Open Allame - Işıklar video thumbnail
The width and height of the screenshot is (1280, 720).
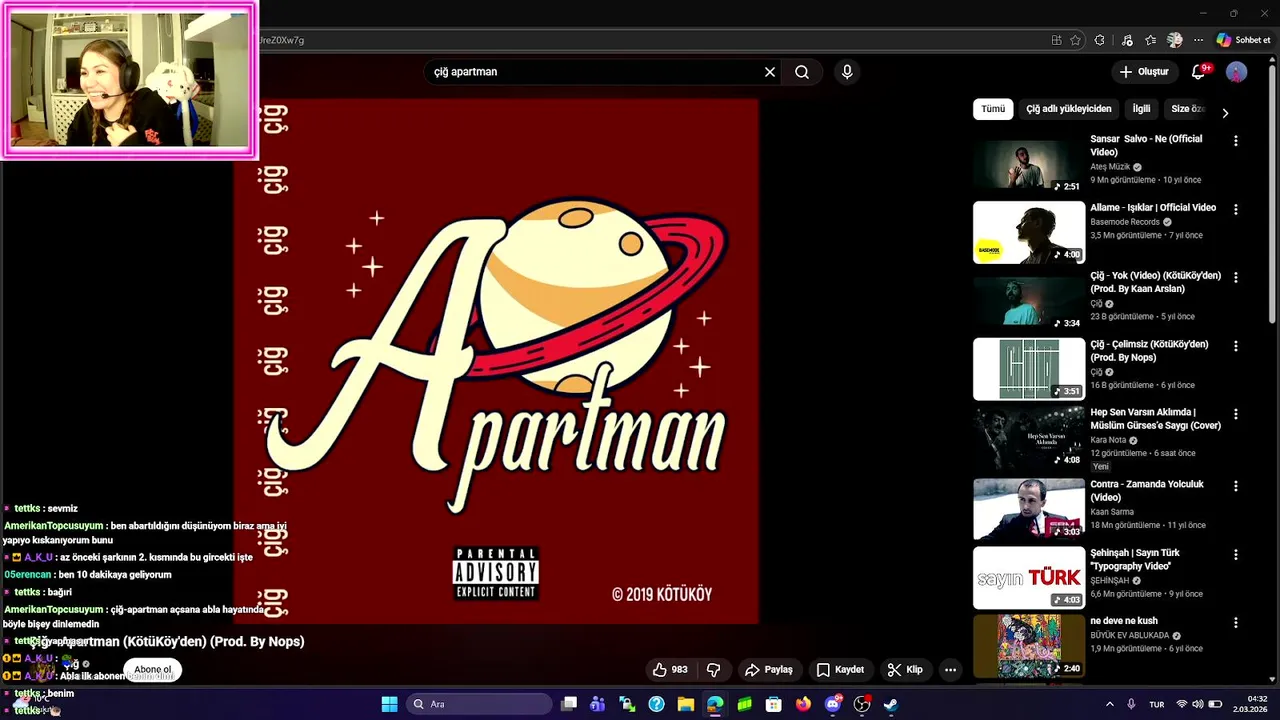point(1029,232)
